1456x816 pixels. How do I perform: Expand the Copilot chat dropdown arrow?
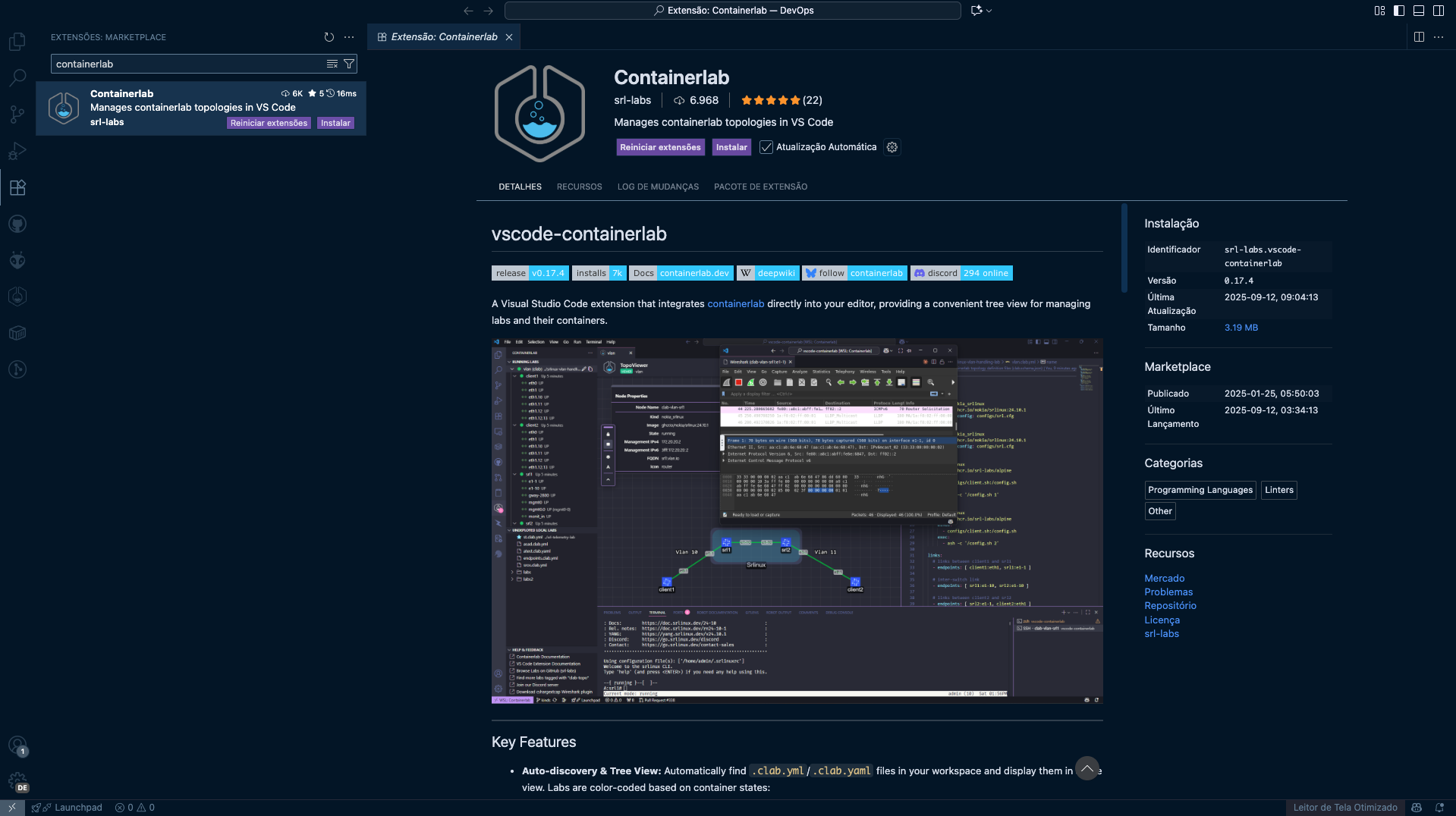point(989,11)
